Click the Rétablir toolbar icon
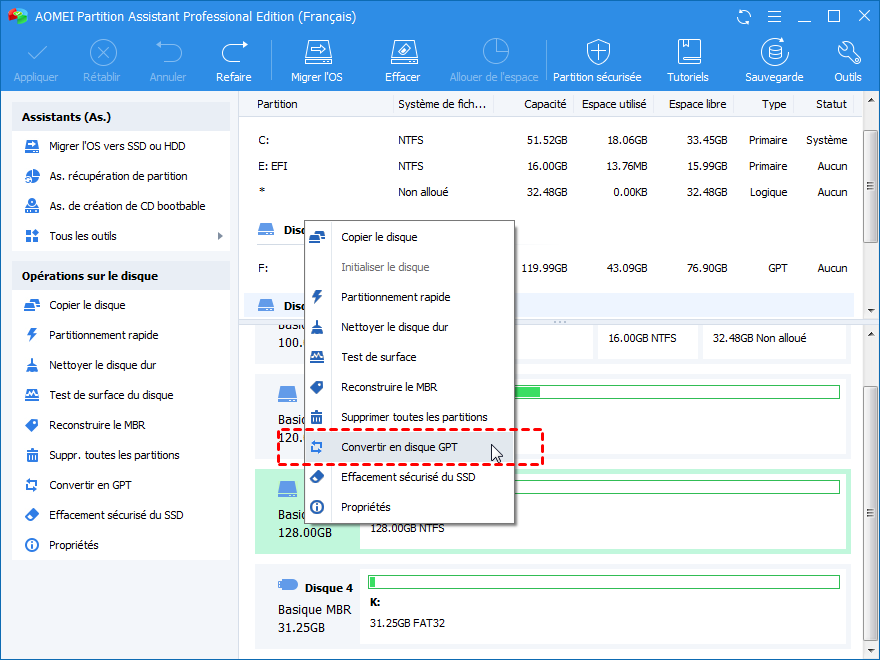This screenshot has width=880, height=660. click(x=103, y=53)
